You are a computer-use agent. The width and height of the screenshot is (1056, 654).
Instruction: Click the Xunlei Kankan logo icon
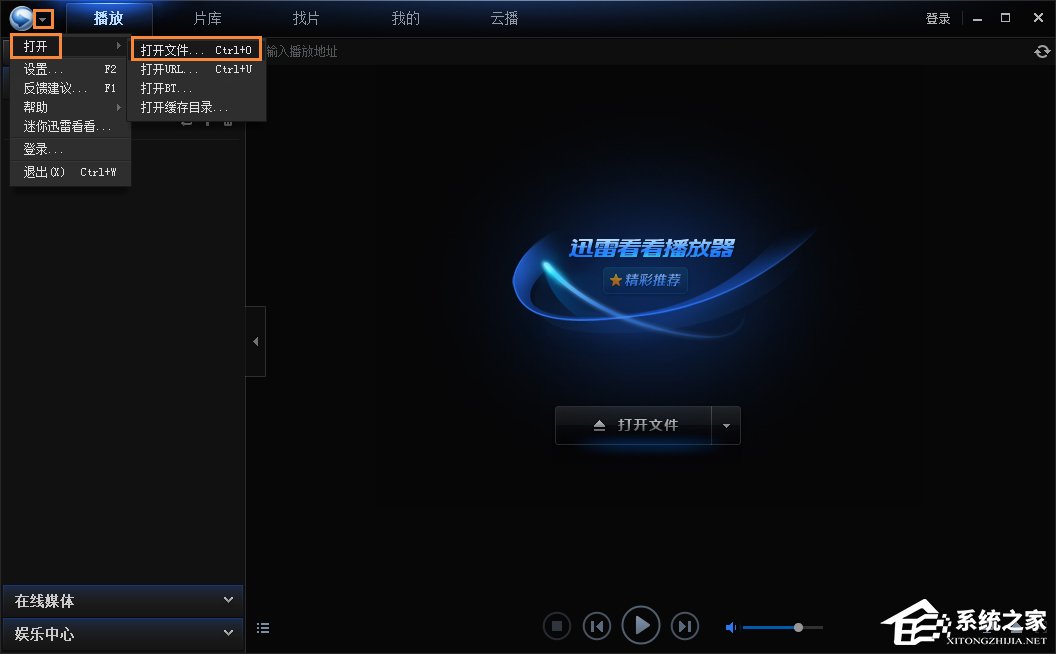pos(22,17)
